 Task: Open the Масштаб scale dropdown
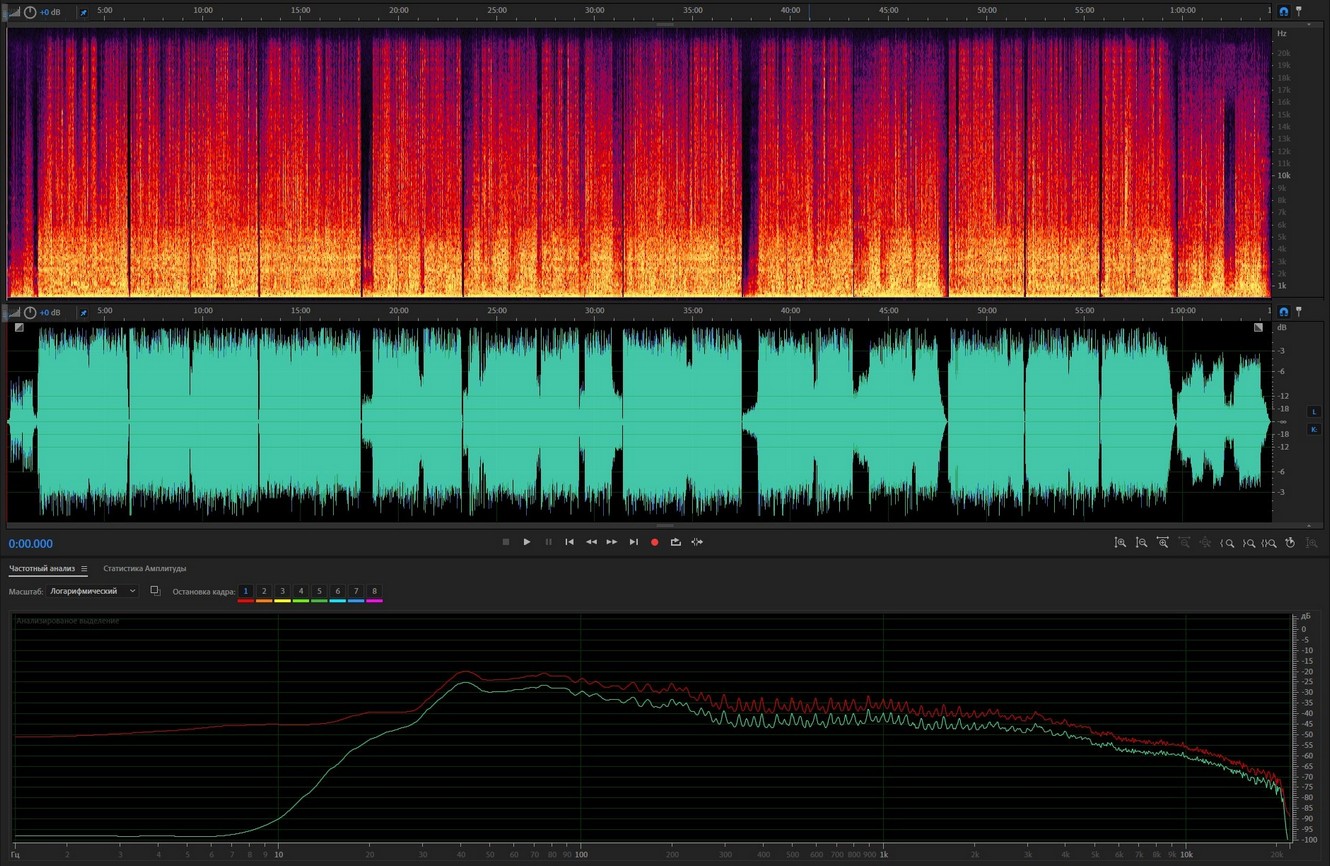[94, 591]
